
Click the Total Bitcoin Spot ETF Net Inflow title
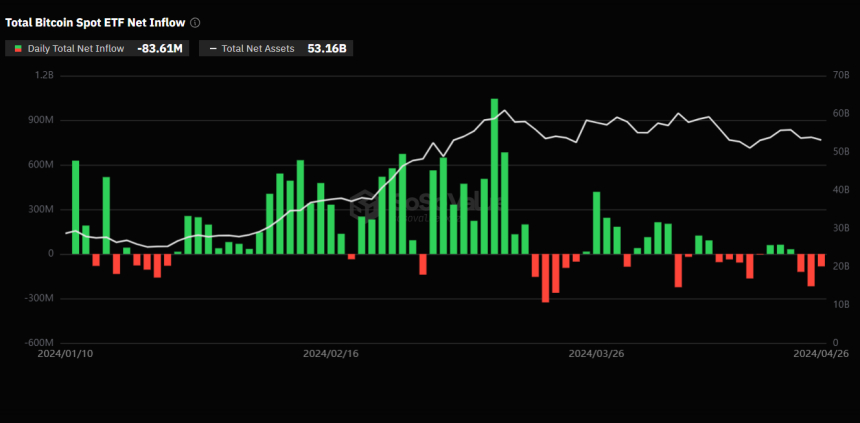pos(95,22)
